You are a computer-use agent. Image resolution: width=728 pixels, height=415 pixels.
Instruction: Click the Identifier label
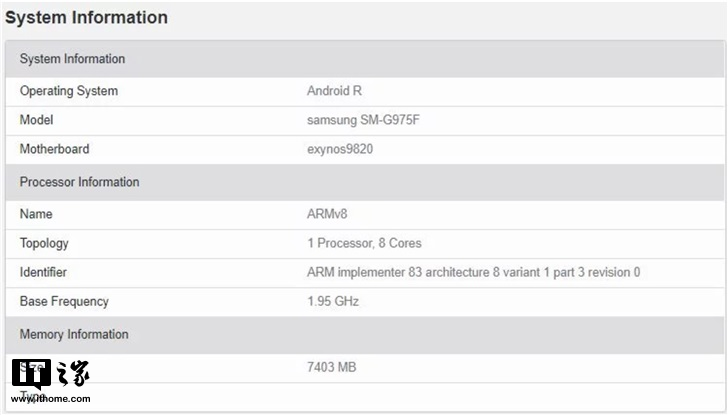tap(46, 272)
